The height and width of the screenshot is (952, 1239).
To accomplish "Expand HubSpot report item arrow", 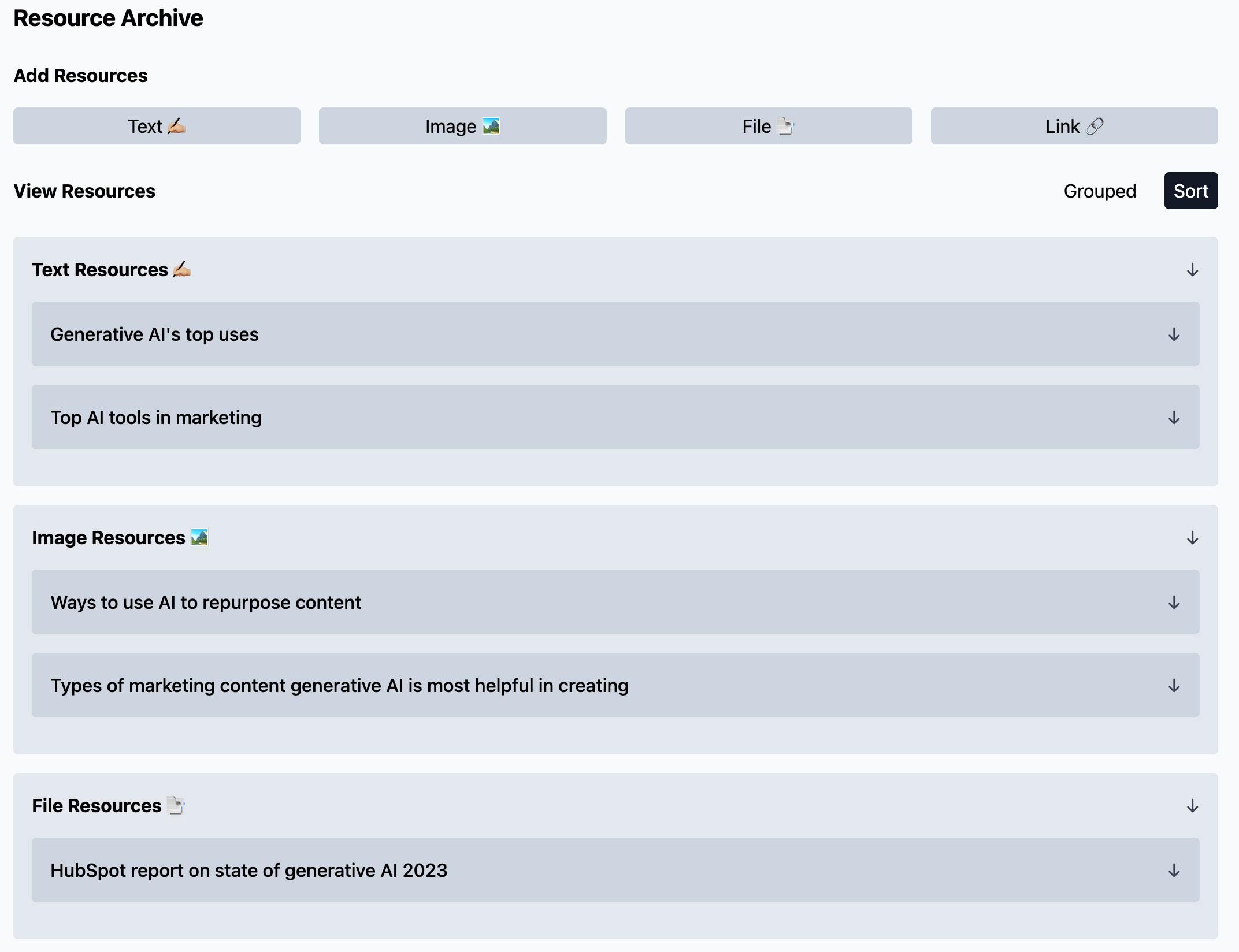I will click(1174, 871).
